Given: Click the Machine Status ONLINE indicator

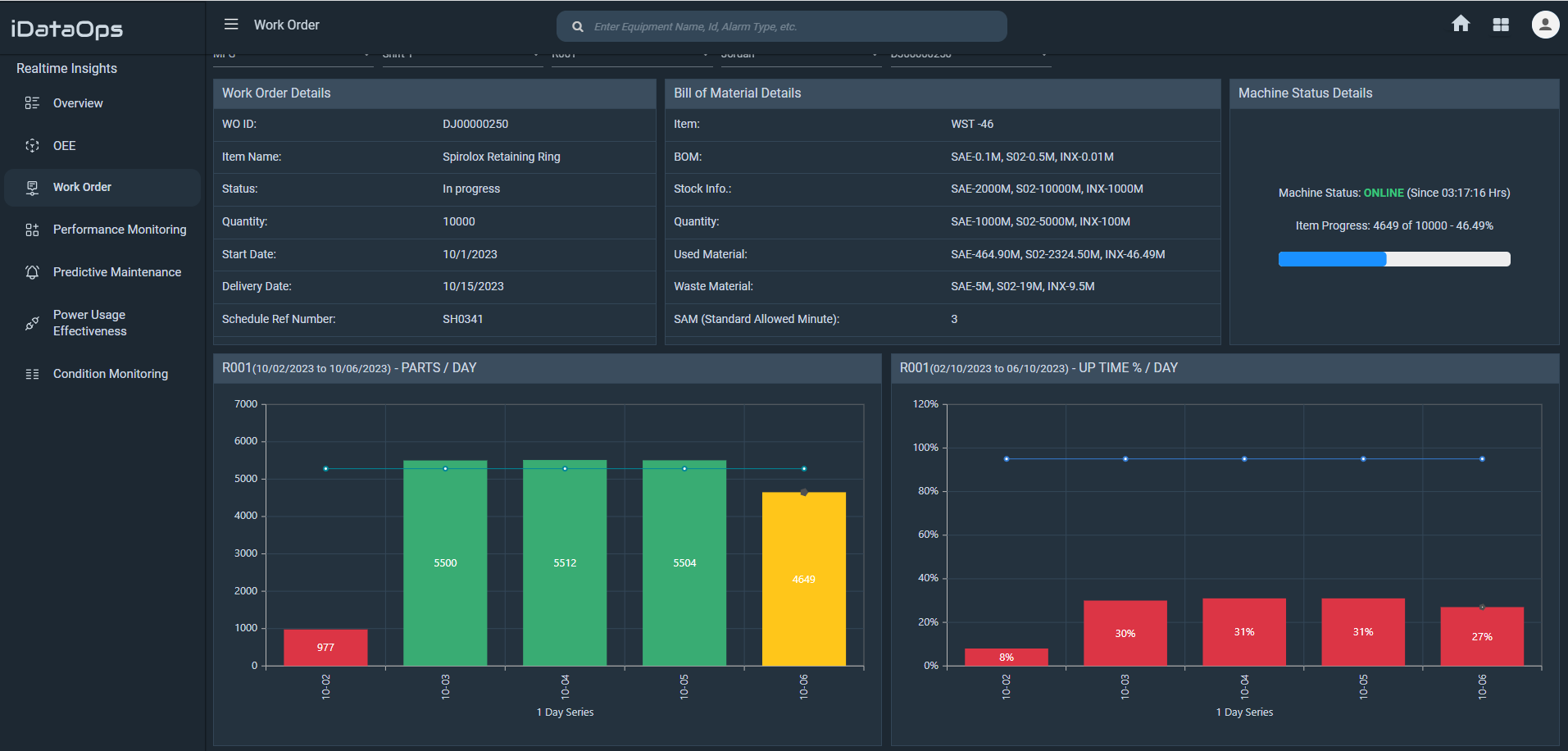Looking at the screenshot, I should (x=1384, y=192).
